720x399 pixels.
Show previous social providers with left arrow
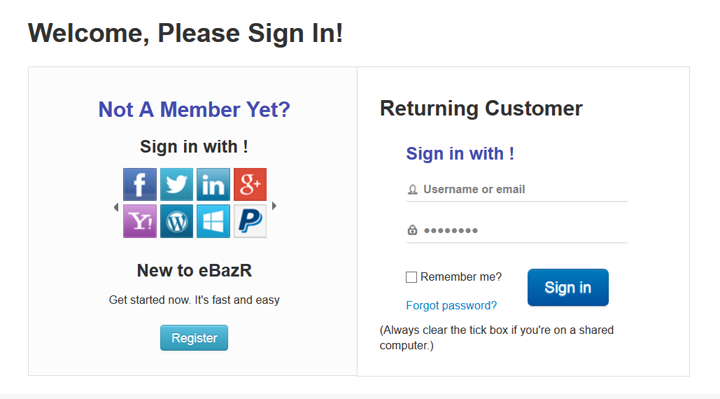116,207
